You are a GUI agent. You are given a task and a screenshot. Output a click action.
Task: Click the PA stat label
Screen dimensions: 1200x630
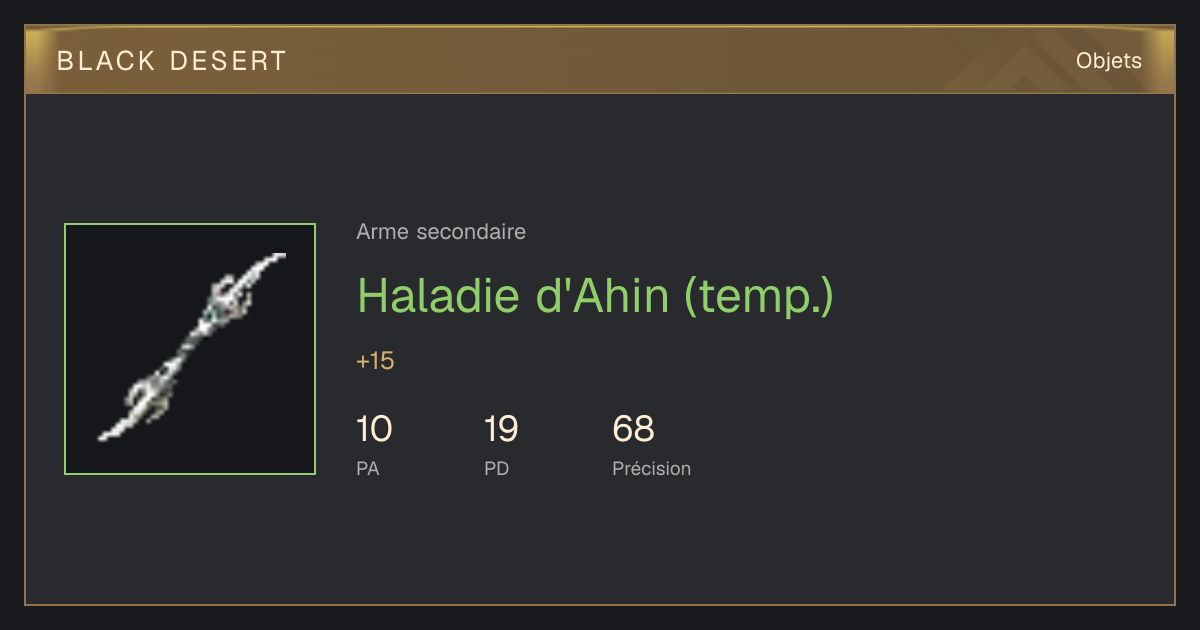[x=367, y=468]
